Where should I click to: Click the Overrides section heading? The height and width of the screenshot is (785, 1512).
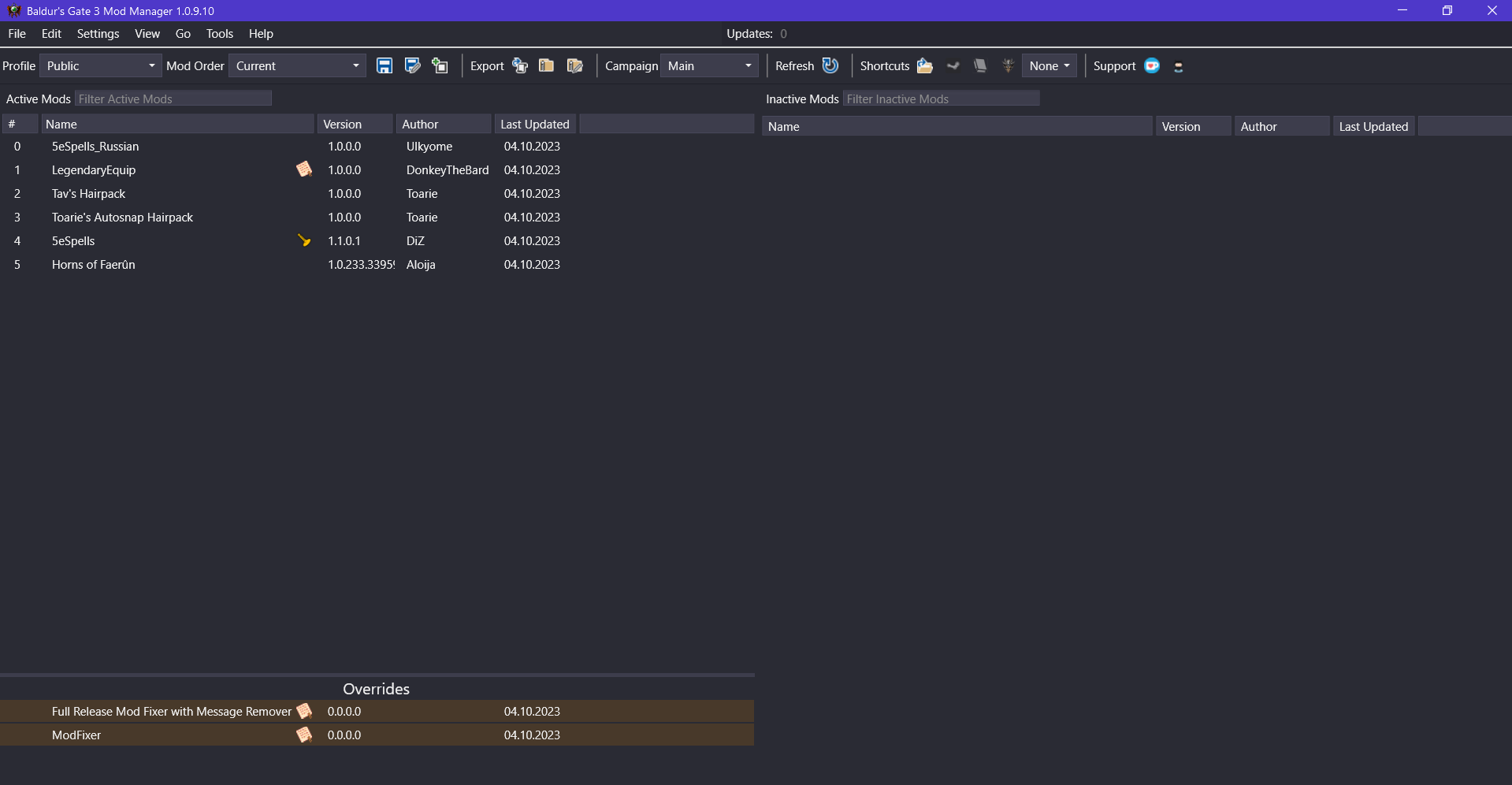pyautogui.click(x=377, y=689)
